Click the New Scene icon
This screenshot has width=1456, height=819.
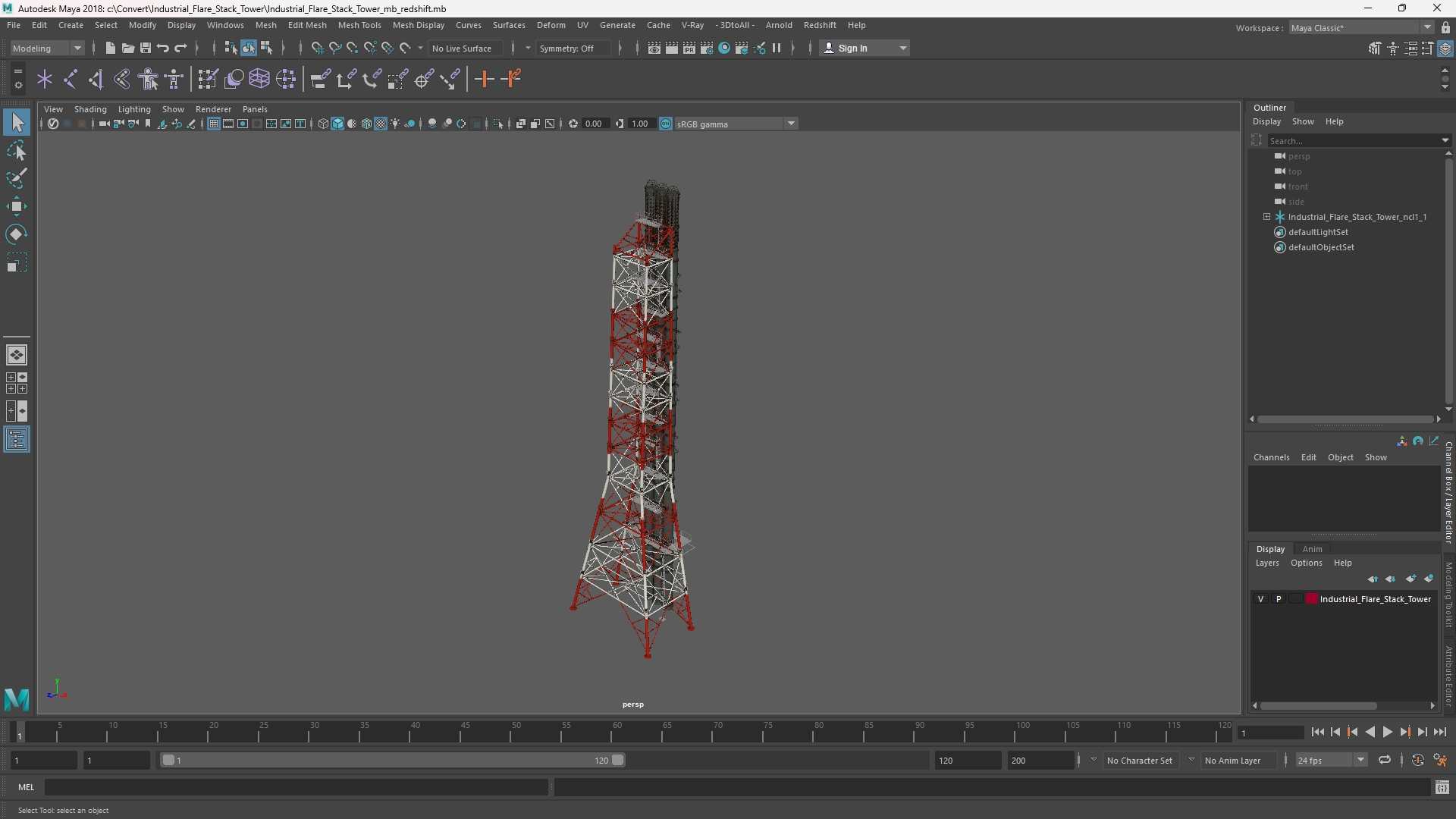point(110,48)
